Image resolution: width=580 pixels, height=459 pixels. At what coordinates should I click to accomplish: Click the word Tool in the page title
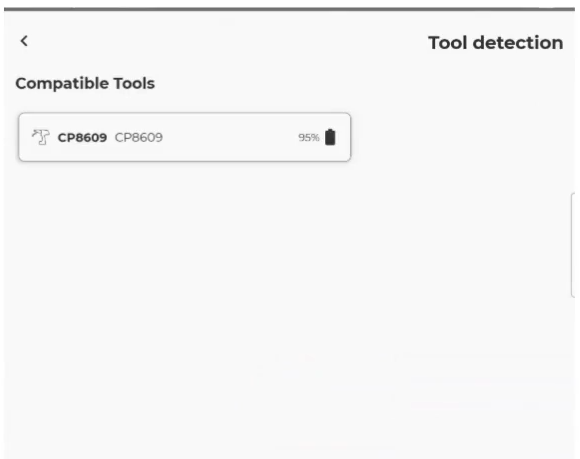click(448, 43)
